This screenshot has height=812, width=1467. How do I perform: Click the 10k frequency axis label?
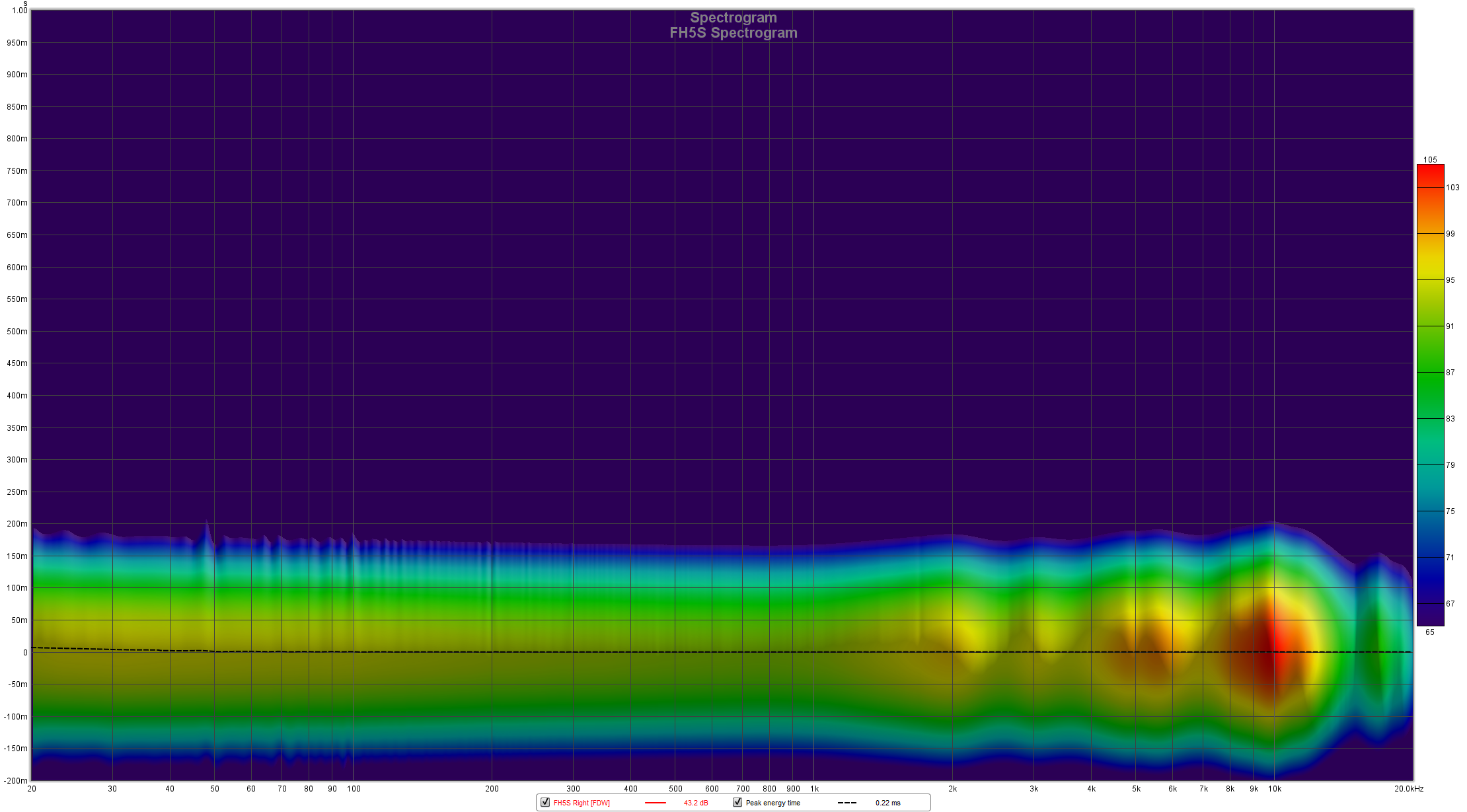click(x=1275, y=789)
